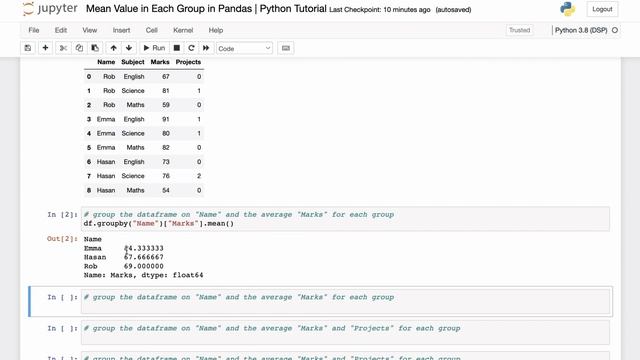
Task: Click the notebook title to rename
Action: coord(206,9)
